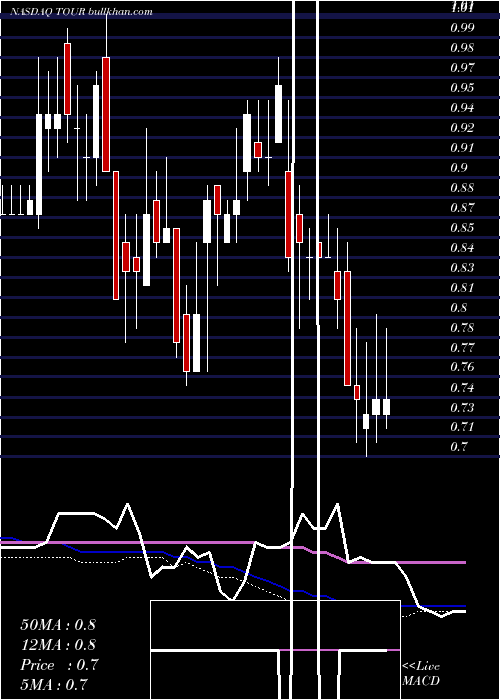Select the 0.83 price axis label

pos(462,268)
